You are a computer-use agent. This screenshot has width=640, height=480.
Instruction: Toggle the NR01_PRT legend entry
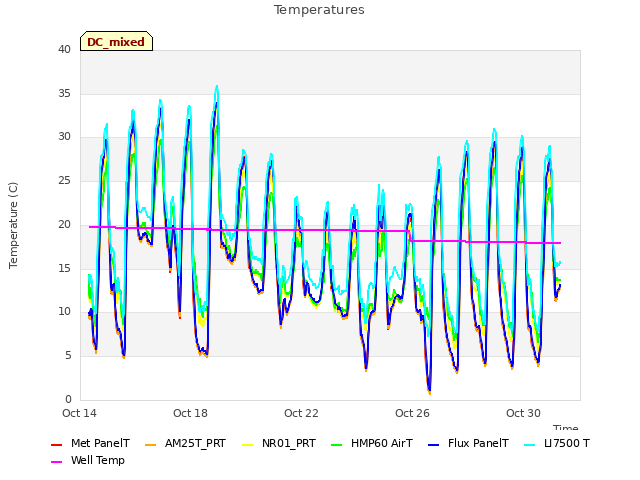point(279,443)
